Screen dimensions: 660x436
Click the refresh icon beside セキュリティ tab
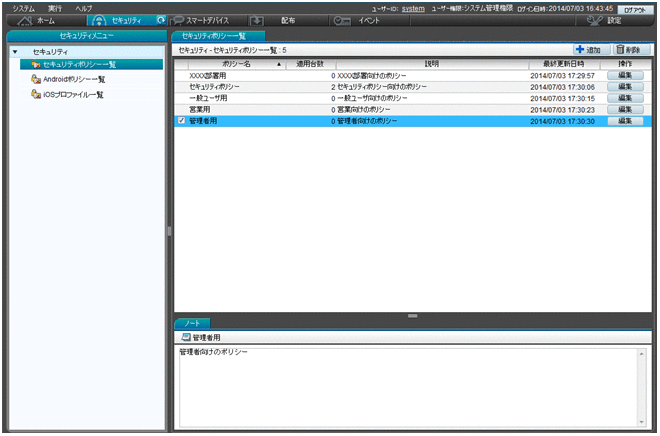[161, 21]
